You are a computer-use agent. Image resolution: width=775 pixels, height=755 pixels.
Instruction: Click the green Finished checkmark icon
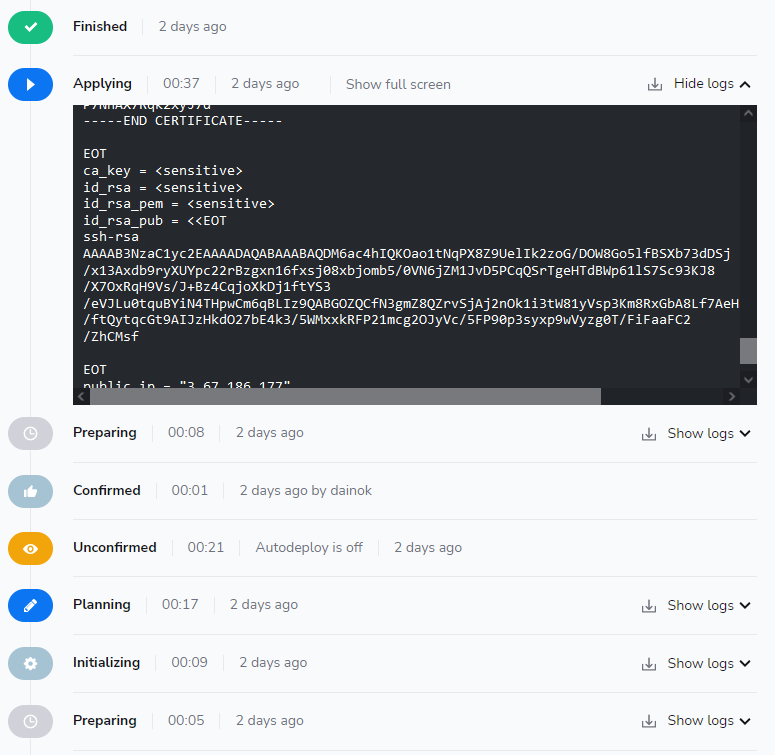point(30,27)
